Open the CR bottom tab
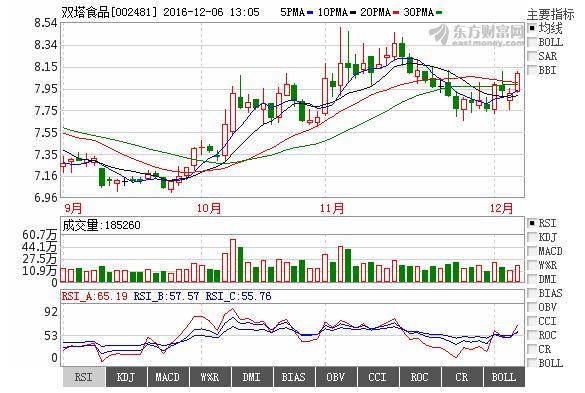Image resolution: width=585 pixels, height=393 pixels. click(462, 377)
